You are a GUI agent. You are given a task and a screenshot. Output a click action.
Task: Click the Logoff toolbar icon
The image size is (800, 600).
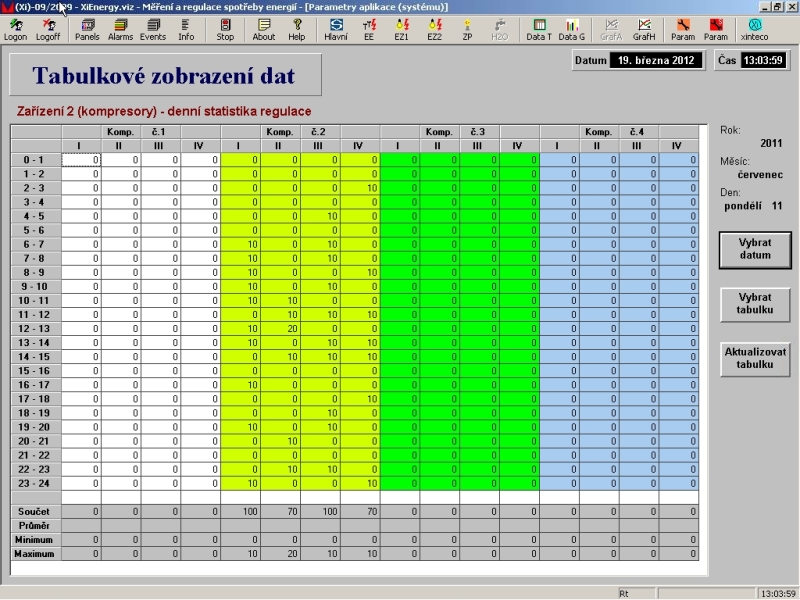pyautogui.click(x=48, y=30)
